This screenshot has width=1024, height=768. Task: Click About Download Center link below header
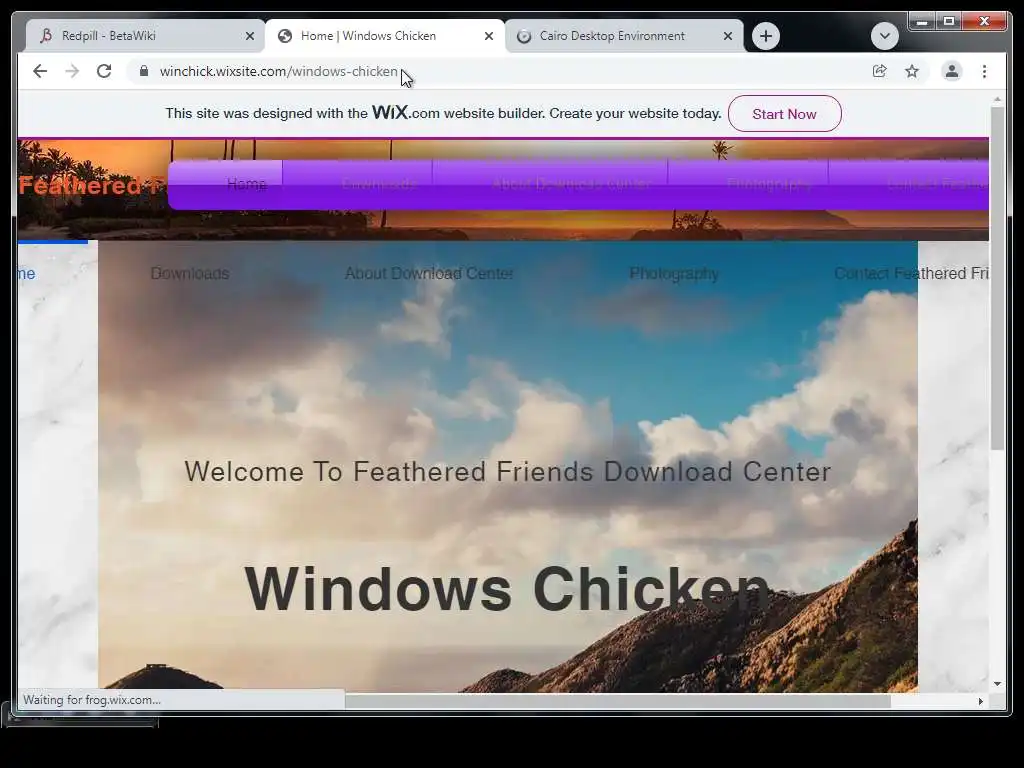428,274
